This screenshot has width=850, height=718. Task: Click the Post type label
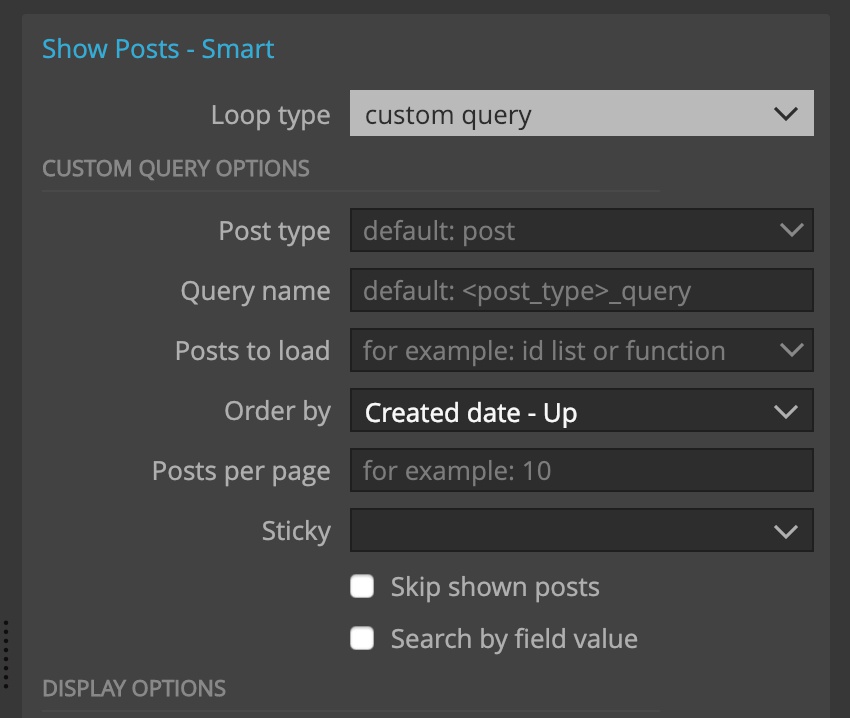[x=274, y=231]
